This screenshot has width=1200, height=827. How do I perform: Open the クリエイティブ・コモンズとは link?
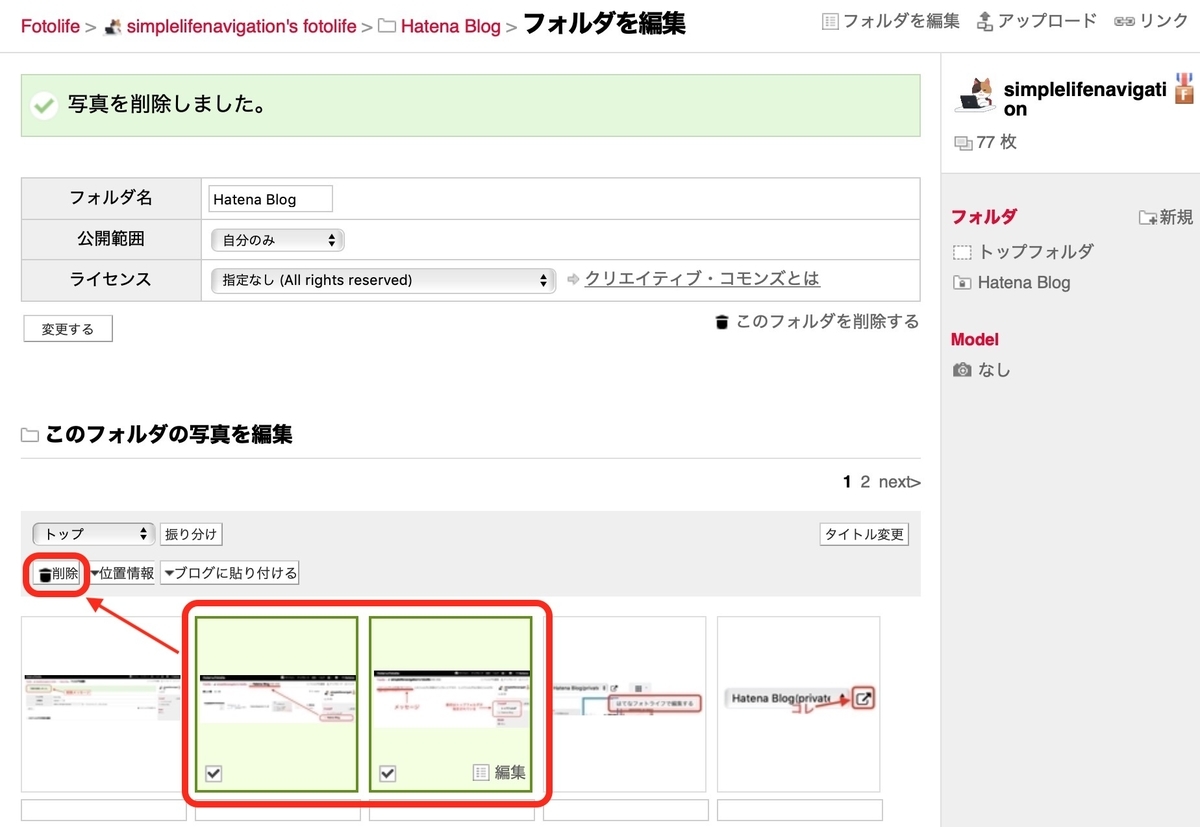[x=702, y=279]
